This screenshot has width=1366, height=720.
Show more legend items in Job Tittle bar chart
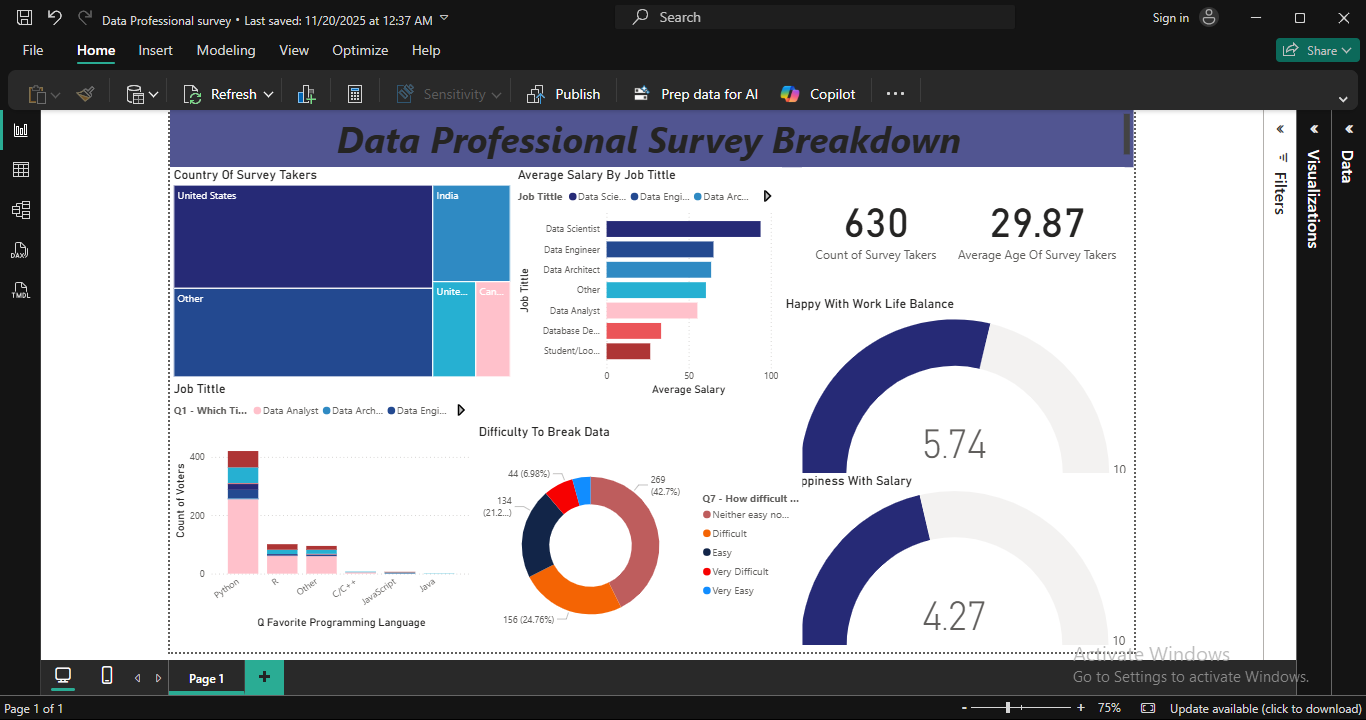click(460, 410)
